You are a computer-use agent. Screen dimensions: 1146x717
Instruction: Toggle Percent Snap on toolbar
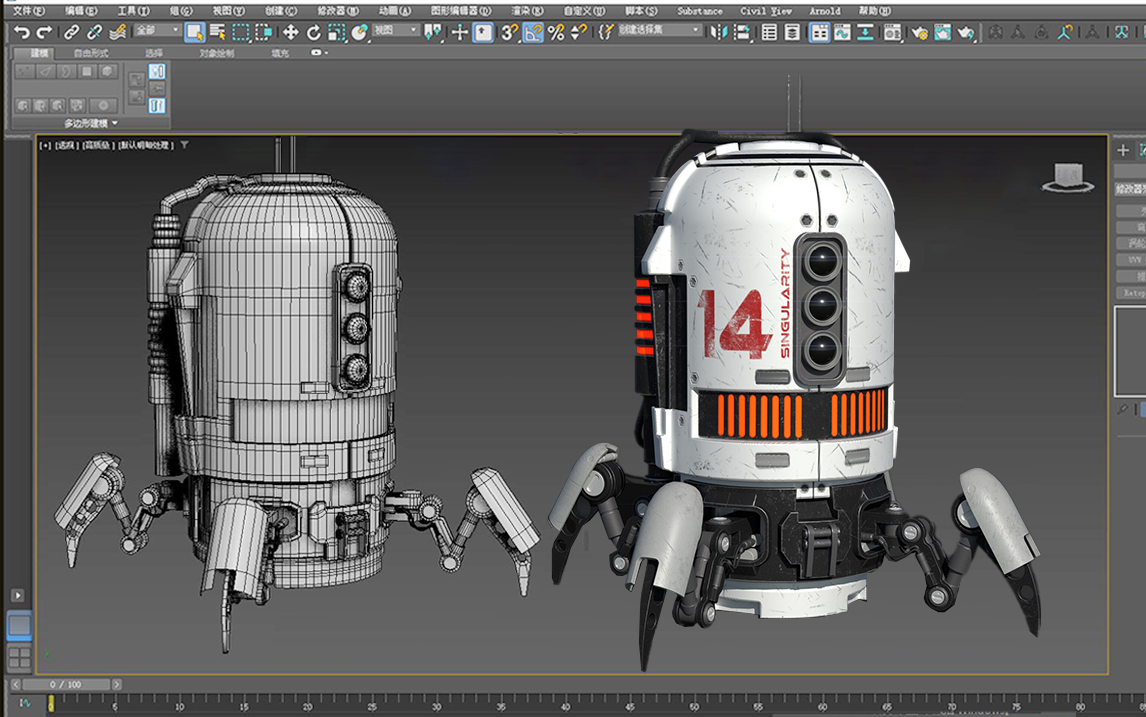click(x=556, y=32)
